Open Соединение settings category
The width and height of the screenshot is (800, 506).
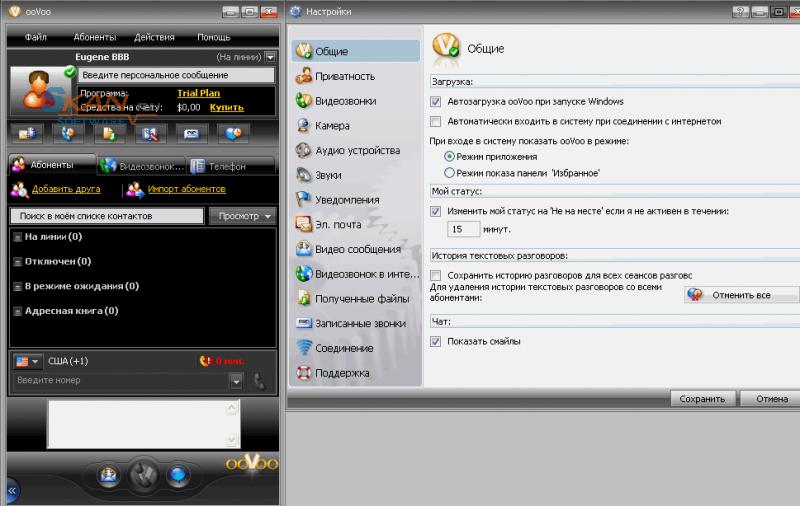click(356, 348)
